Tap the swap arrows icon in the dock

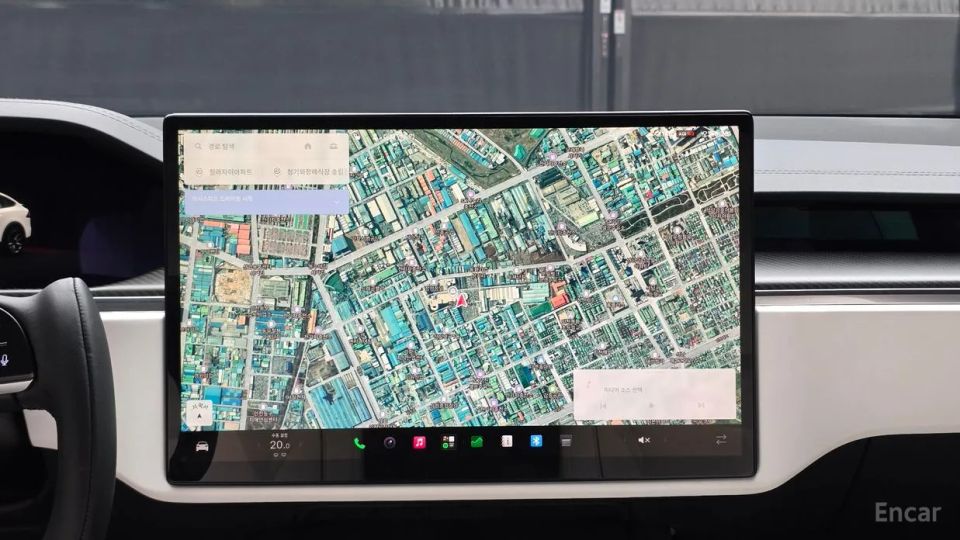[x=721, y=440]
